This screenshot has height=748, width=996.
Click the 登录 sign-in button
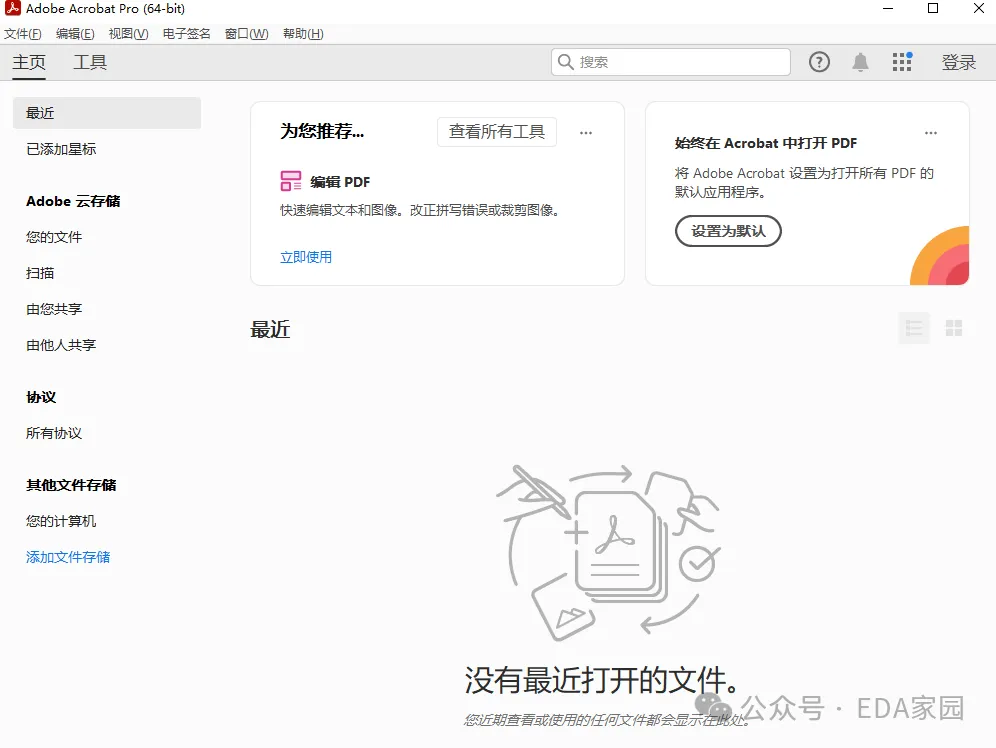pyautogui.click(x=959, y=62)
